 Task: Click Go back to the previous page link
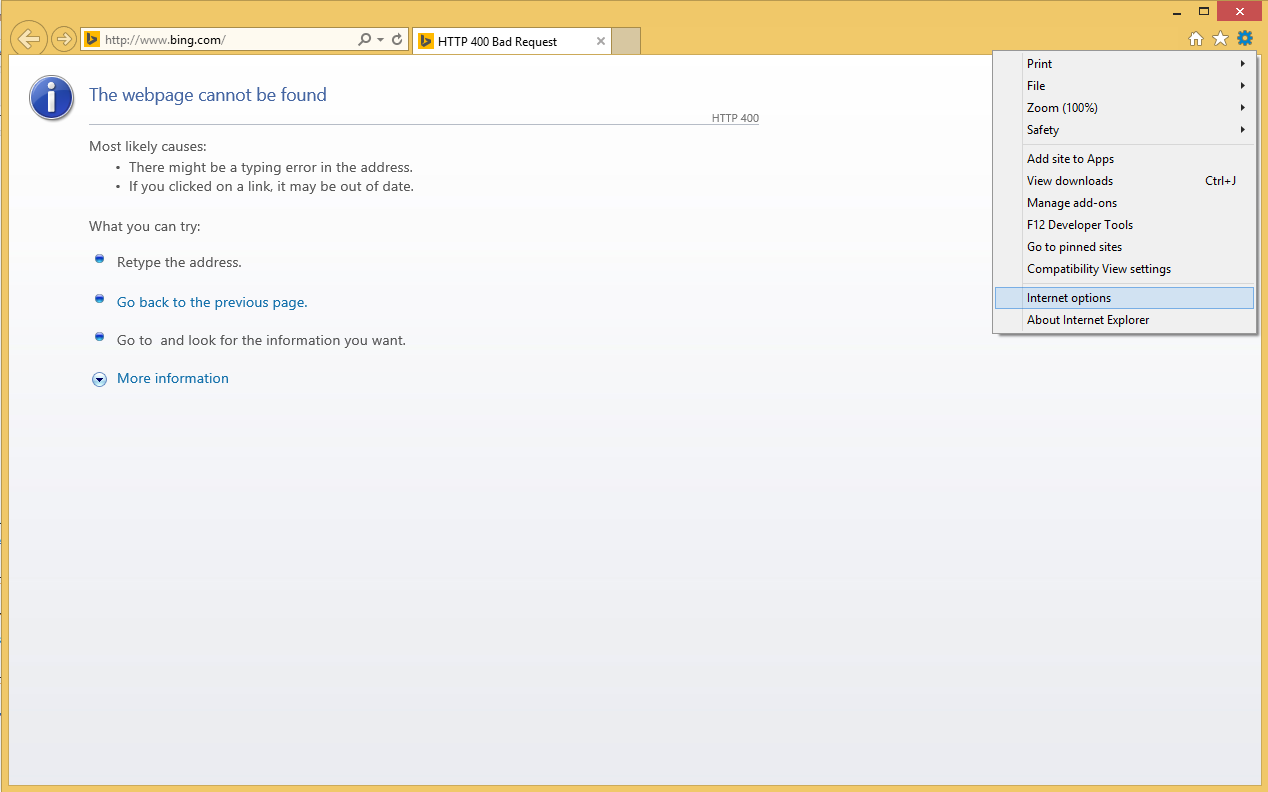(212, 302)
